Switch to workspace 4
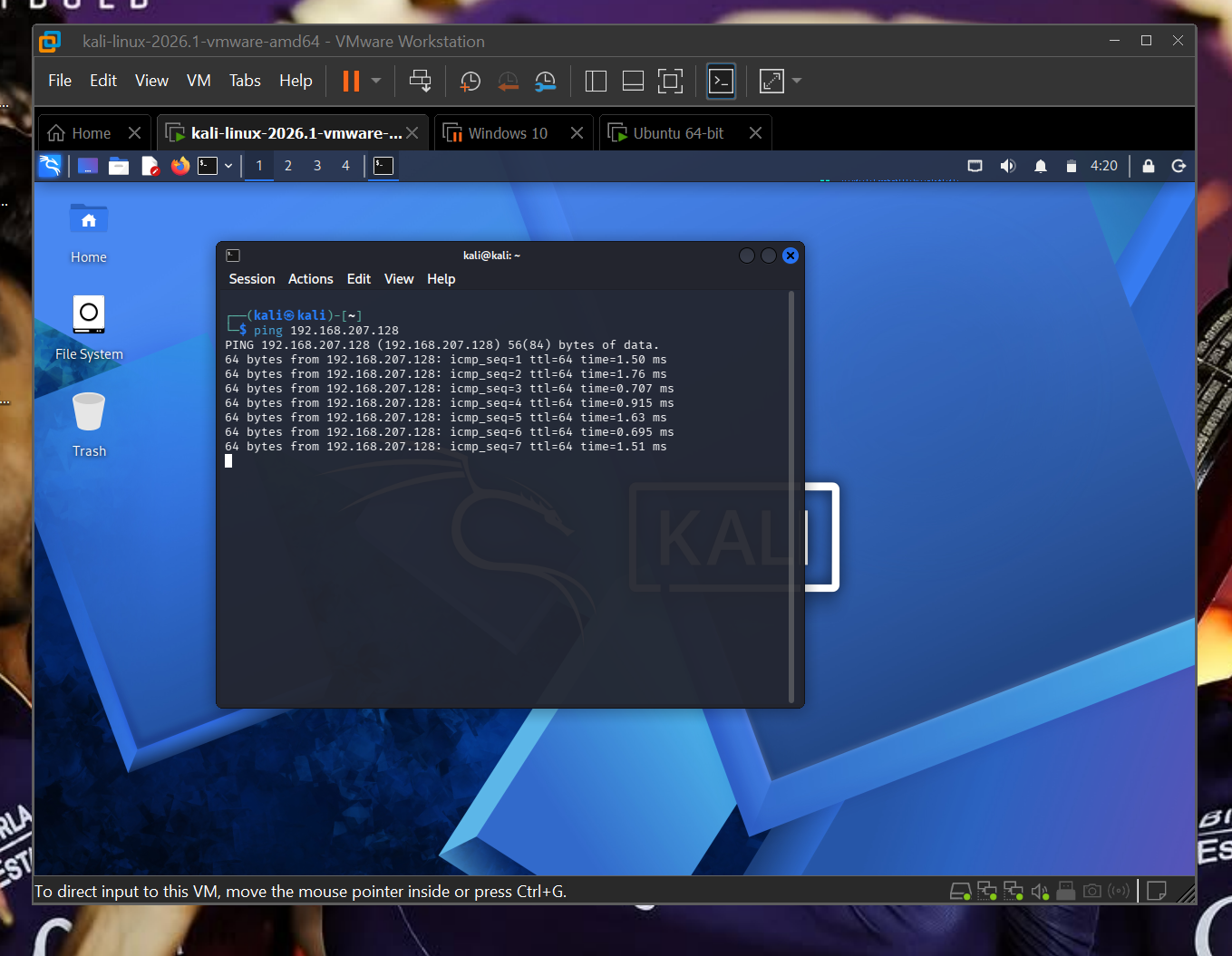 pos(345,166)
